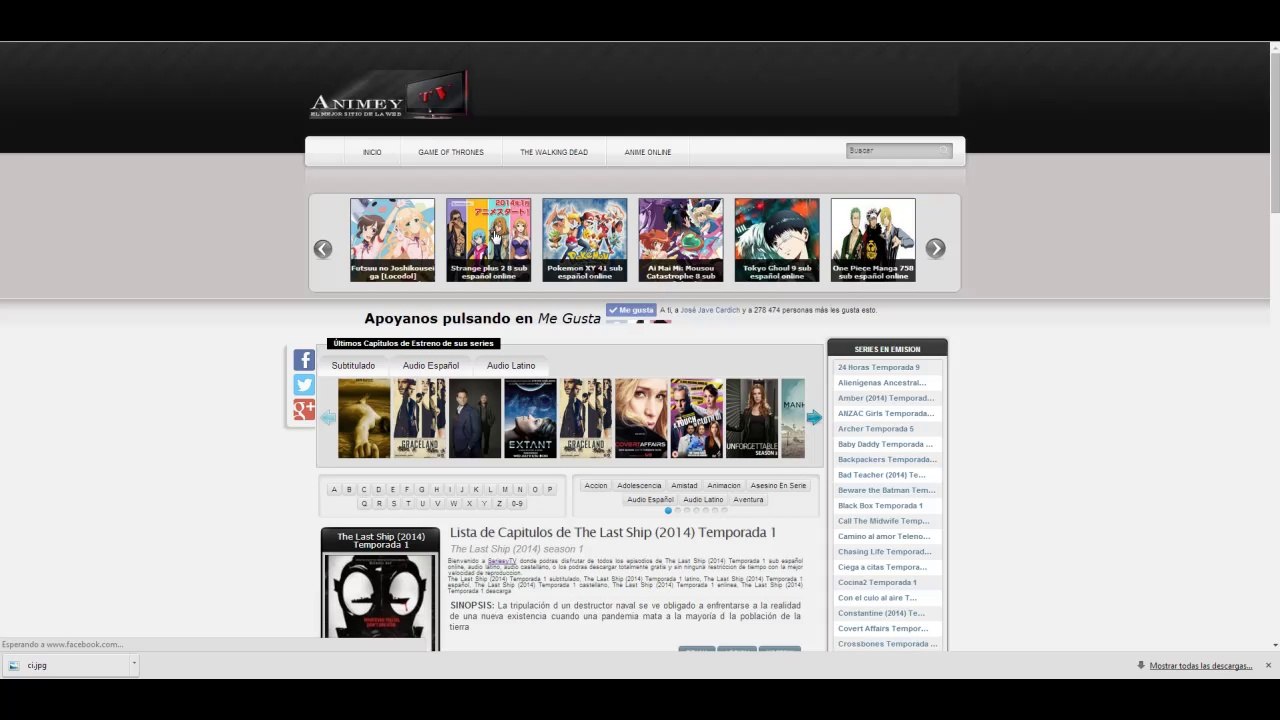Select the Asesino En Serie genre tag
This screenshot has width=1280, height=720.
click(778, 486)
